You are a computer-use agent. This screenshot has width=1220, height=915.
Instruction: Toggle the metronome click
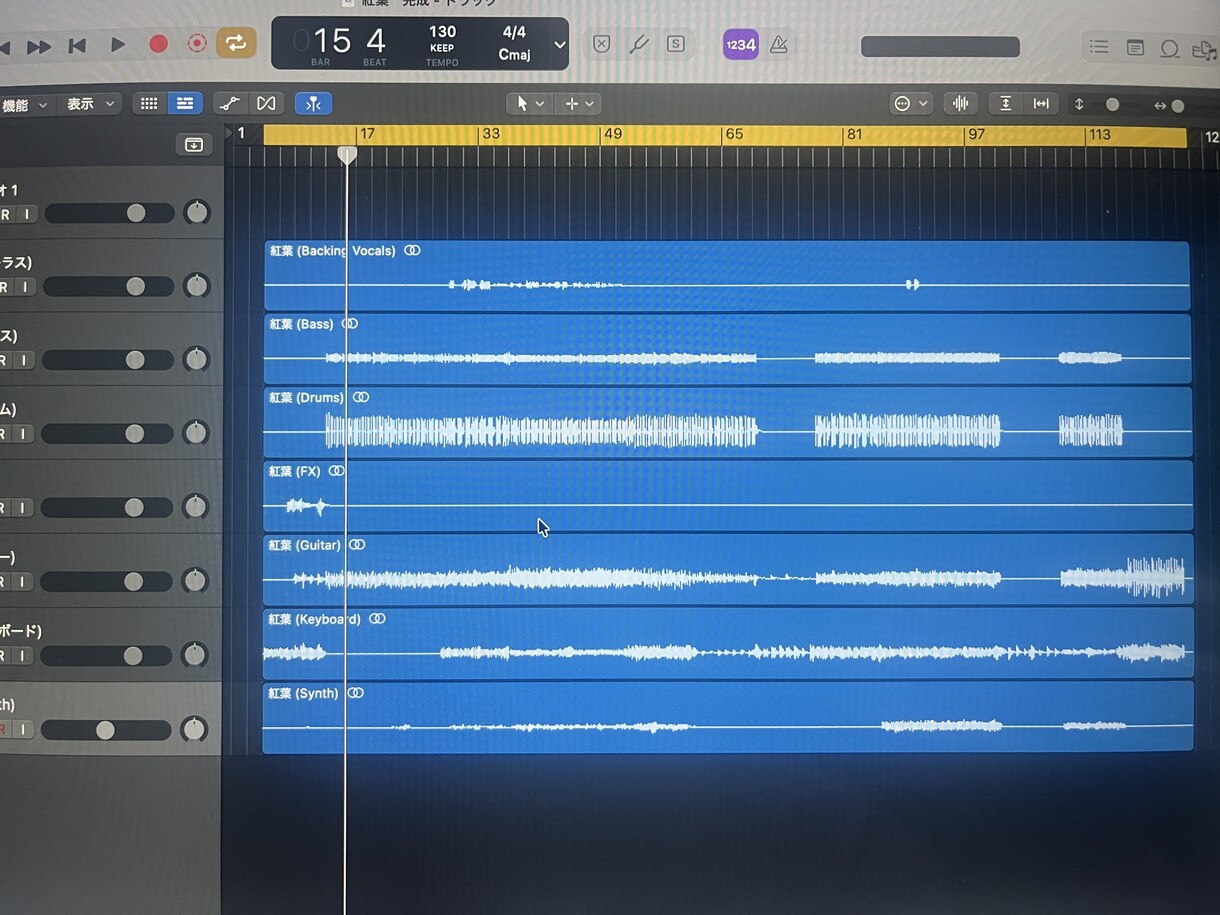coord(779,45)
